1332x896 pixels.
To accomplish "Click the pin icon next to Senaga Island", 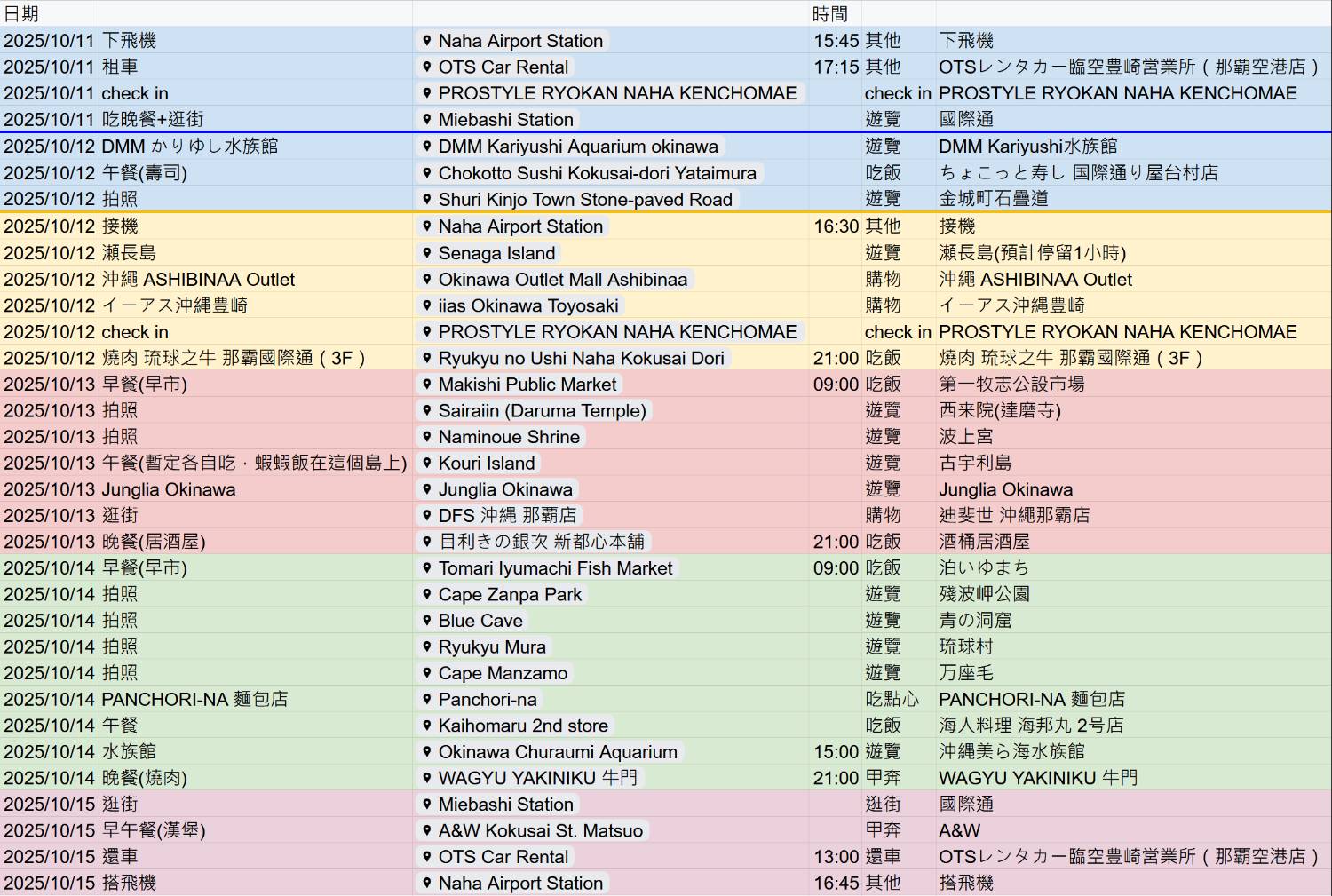I will (427, 252).
